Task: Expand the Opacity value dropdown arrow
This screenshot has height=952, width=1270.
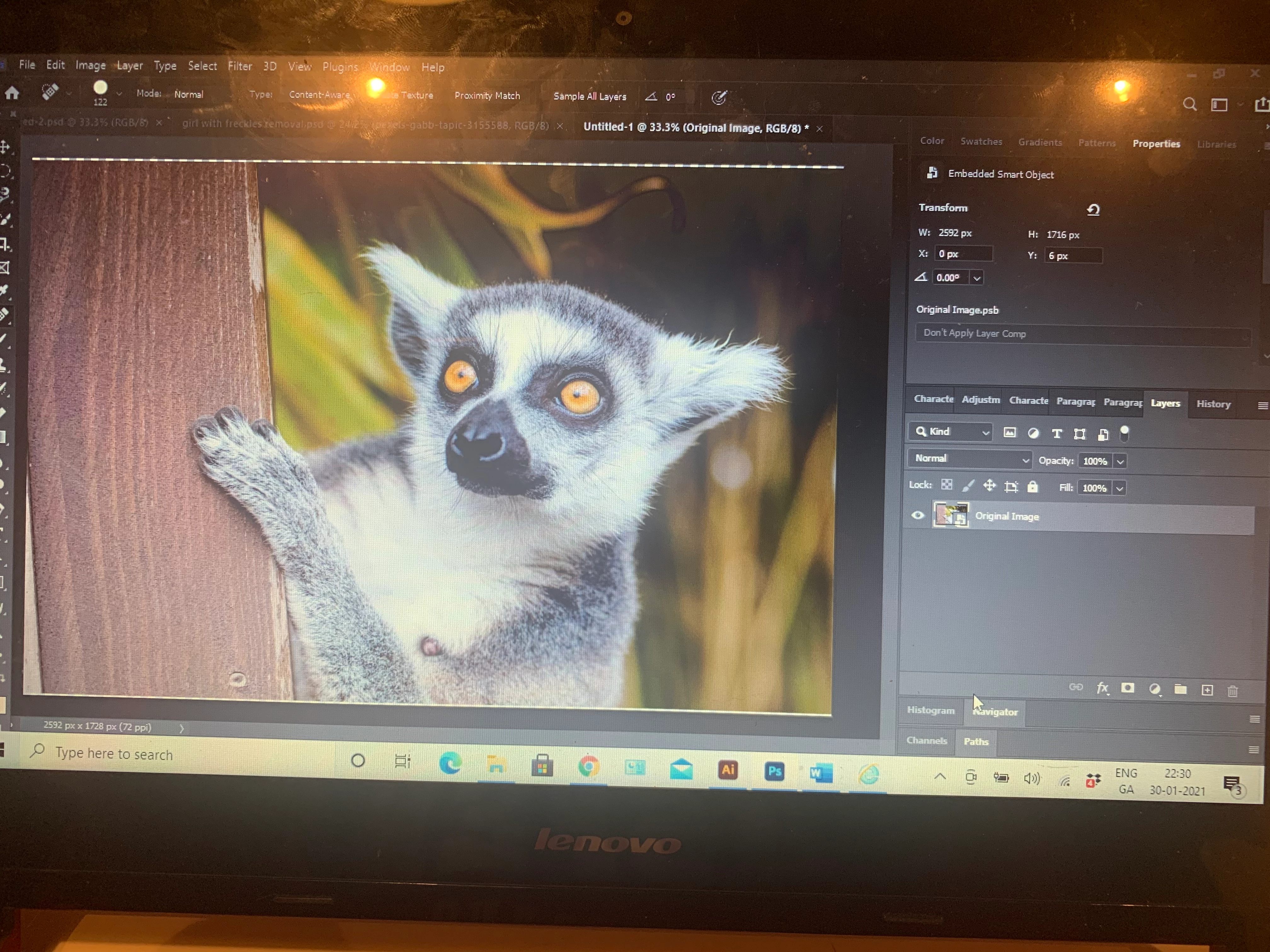Action: pyautogui.click(x=1120, y=462)
